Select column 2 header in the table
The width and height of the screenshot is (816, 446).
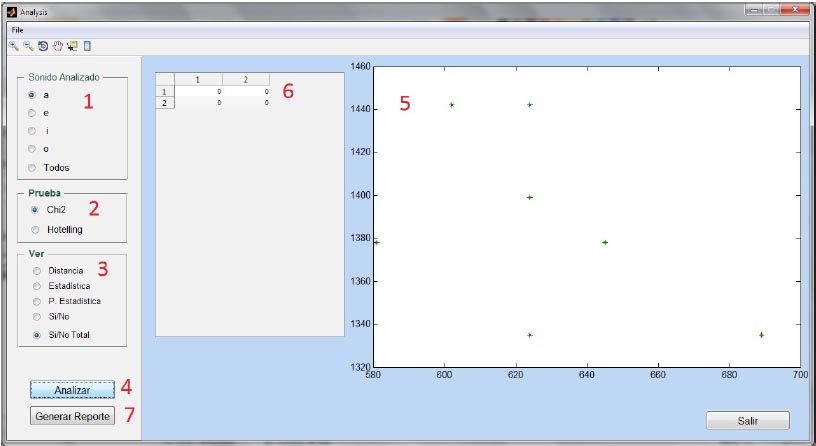pyautogui.click(x=244, y=79)
